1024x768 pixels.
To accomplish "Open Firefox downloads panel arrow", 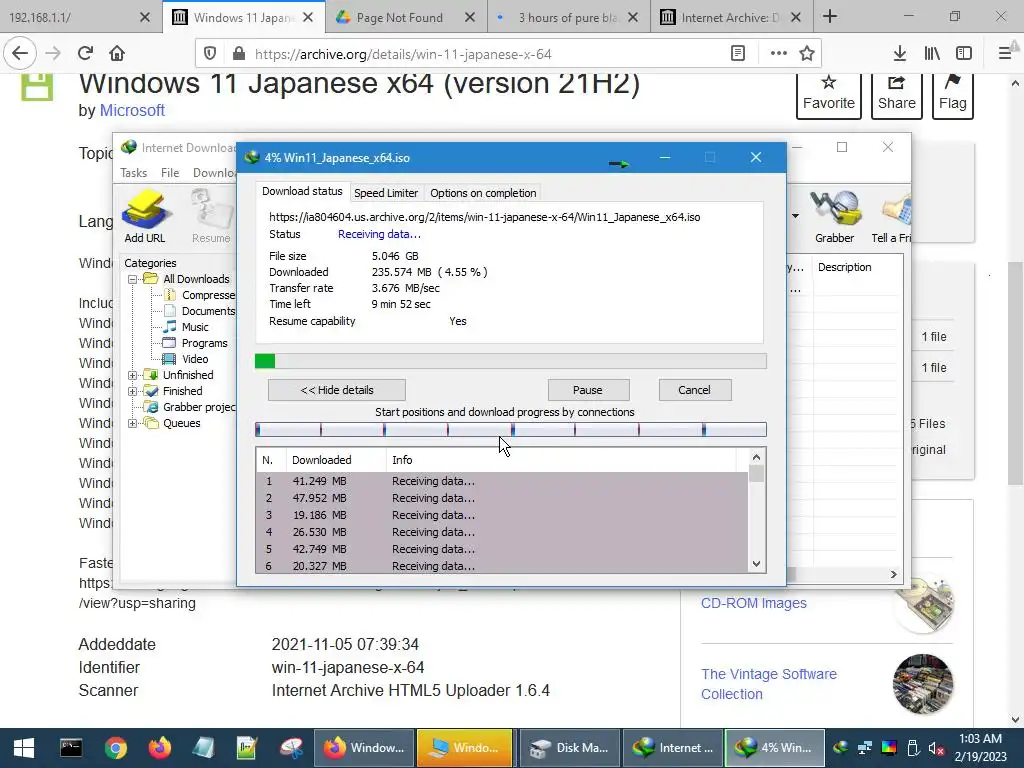I will click(900, 54).
